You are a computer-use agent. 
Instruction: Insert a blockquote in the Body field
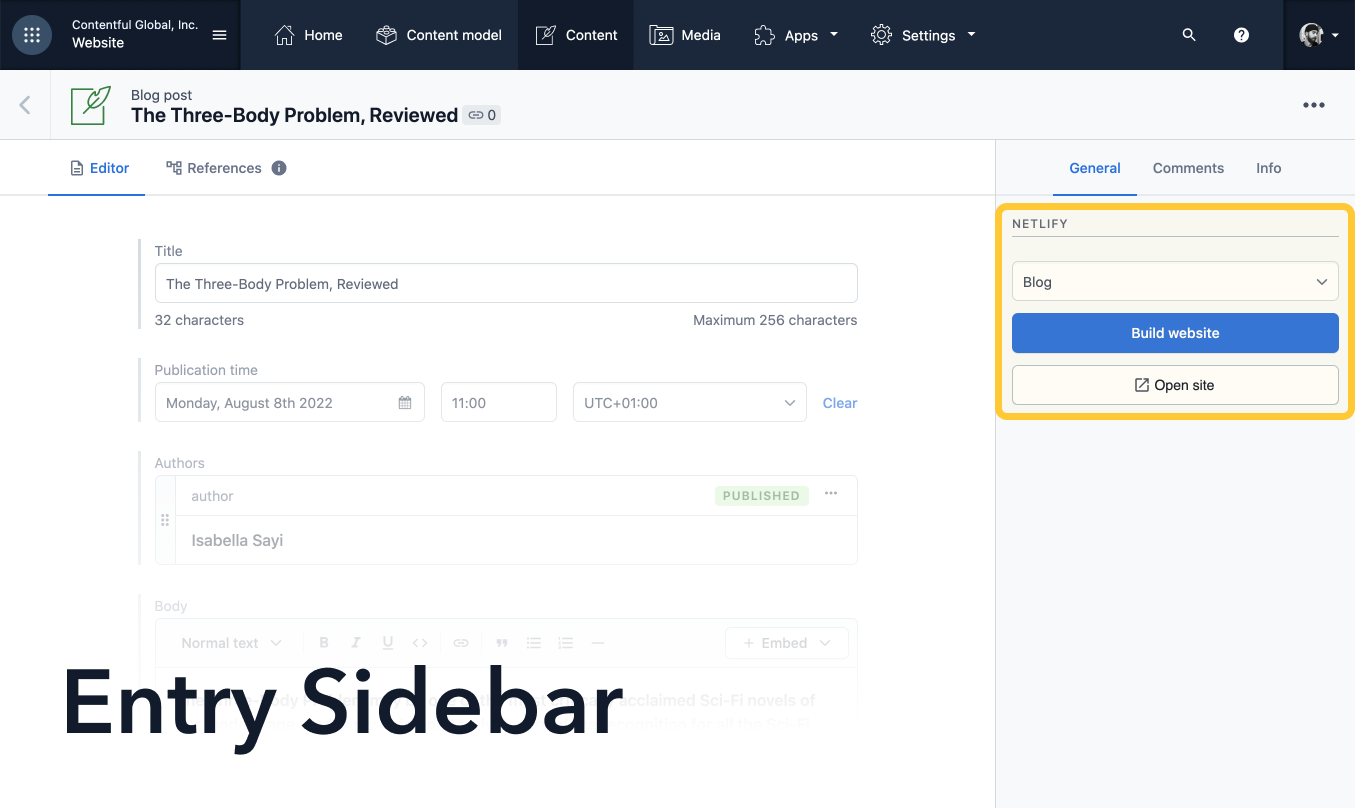coord(501,642)
